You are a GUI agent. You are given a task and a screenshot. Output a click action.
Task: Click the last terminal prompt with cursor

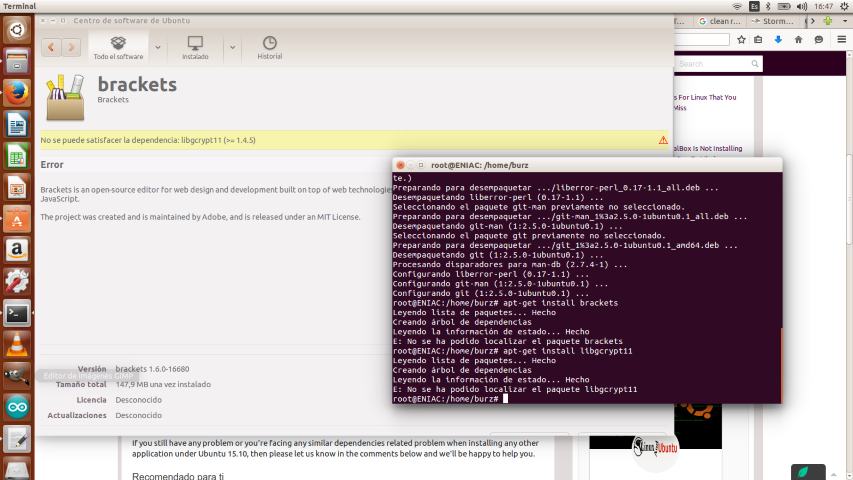[450, 399]
